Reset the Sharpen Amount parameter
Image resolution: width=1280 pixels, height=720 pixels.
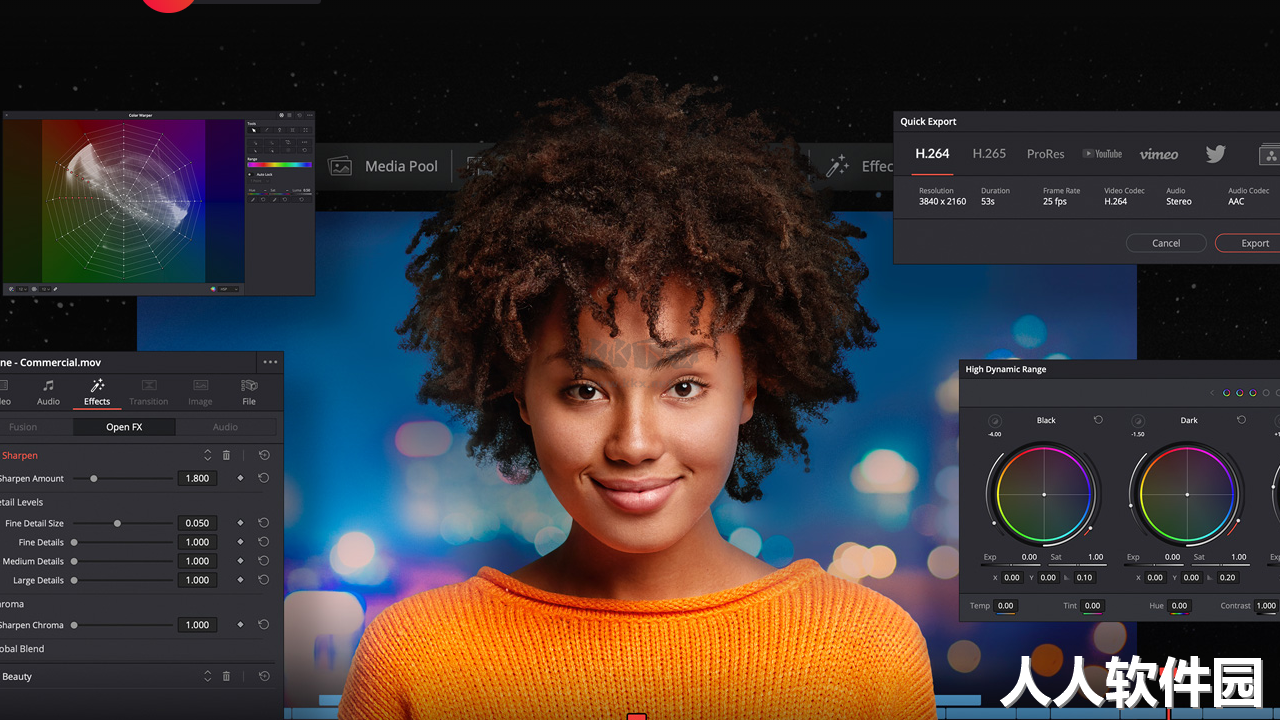pyautogui.click(x=264, y=478)
